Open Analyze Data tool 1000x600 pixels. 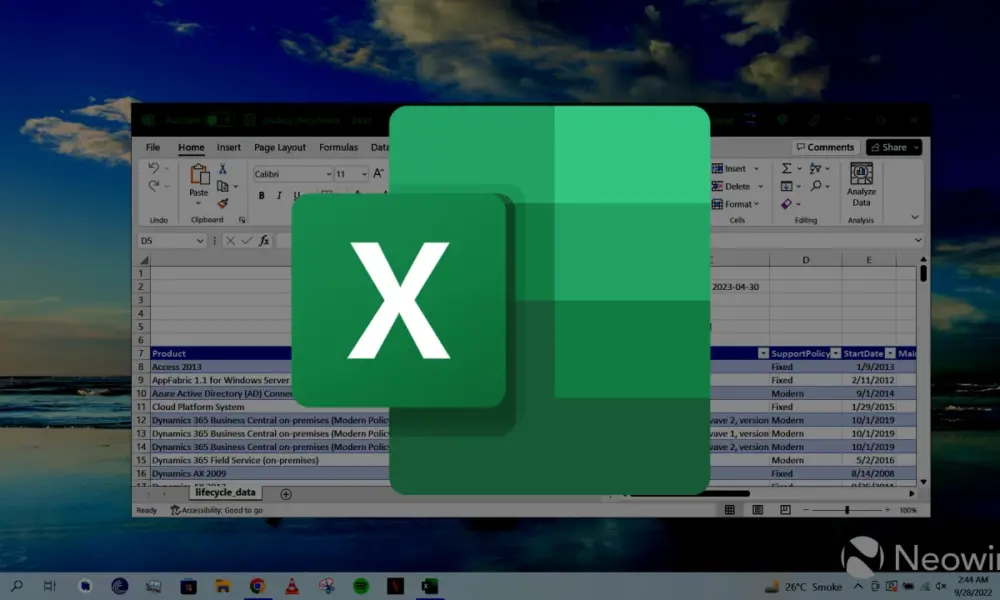[x=861, y=184]
